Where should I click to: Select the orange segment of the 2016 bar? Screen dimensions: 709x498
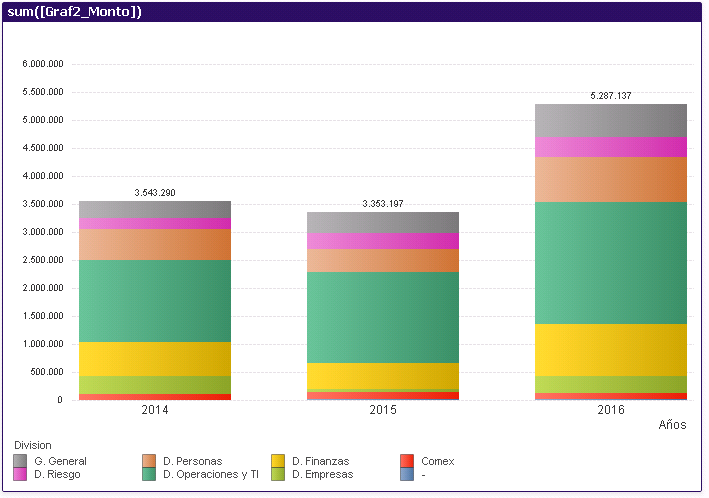611,180
